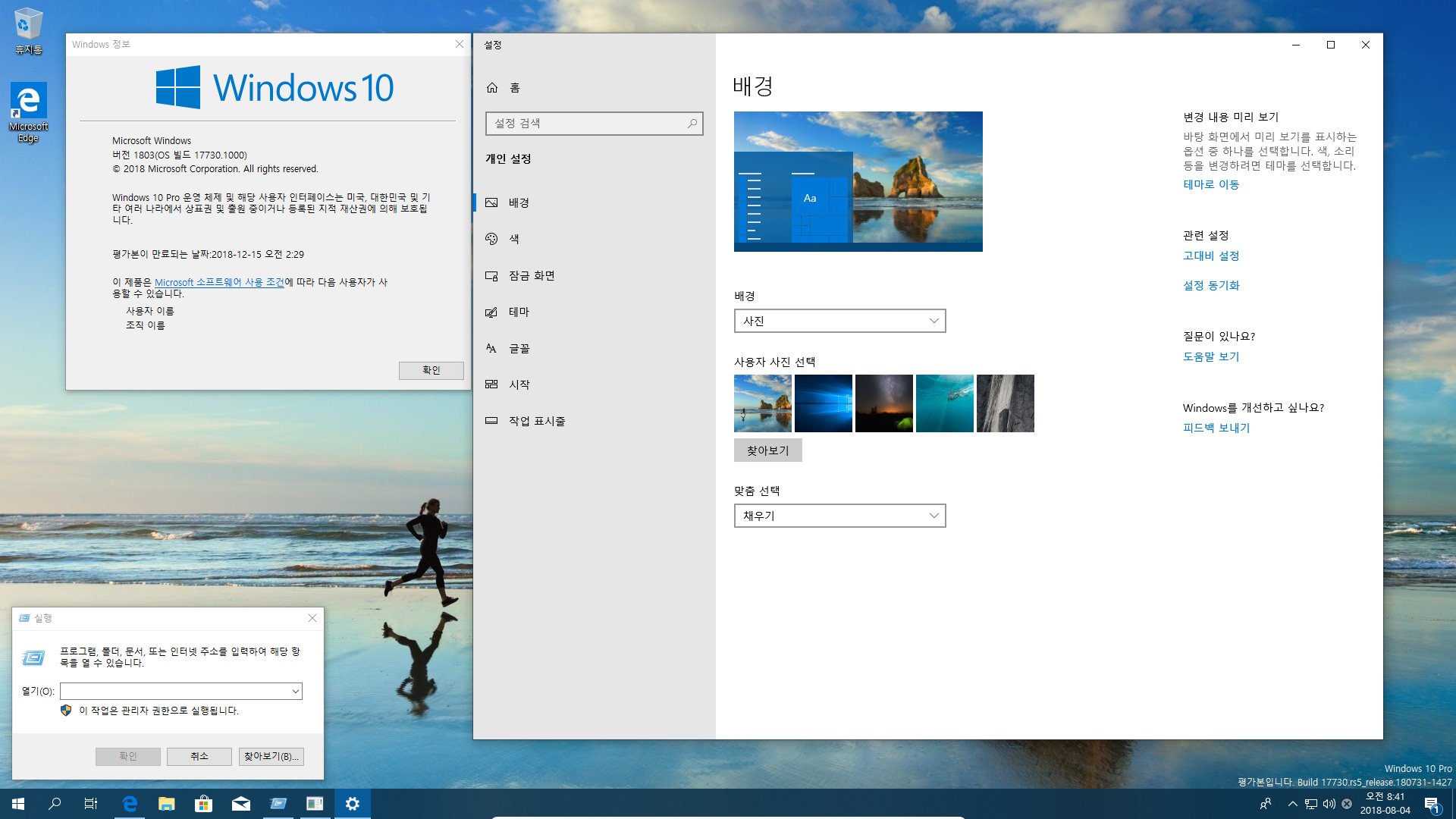Click the search magnifier in Settings search box

[x=692, y=124]
